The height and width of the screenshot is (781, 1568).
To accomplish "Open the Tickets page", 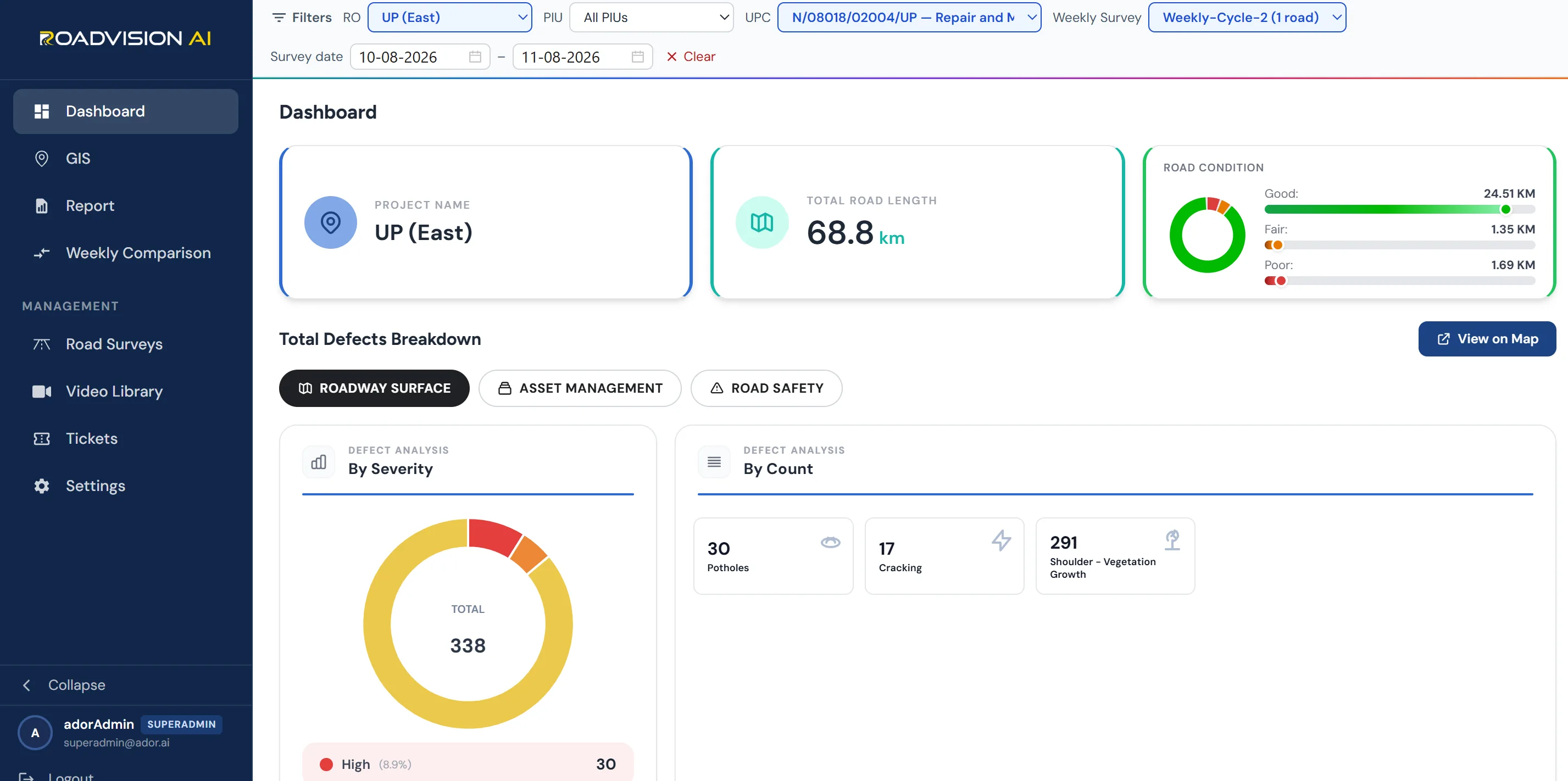I will point(125,439).
